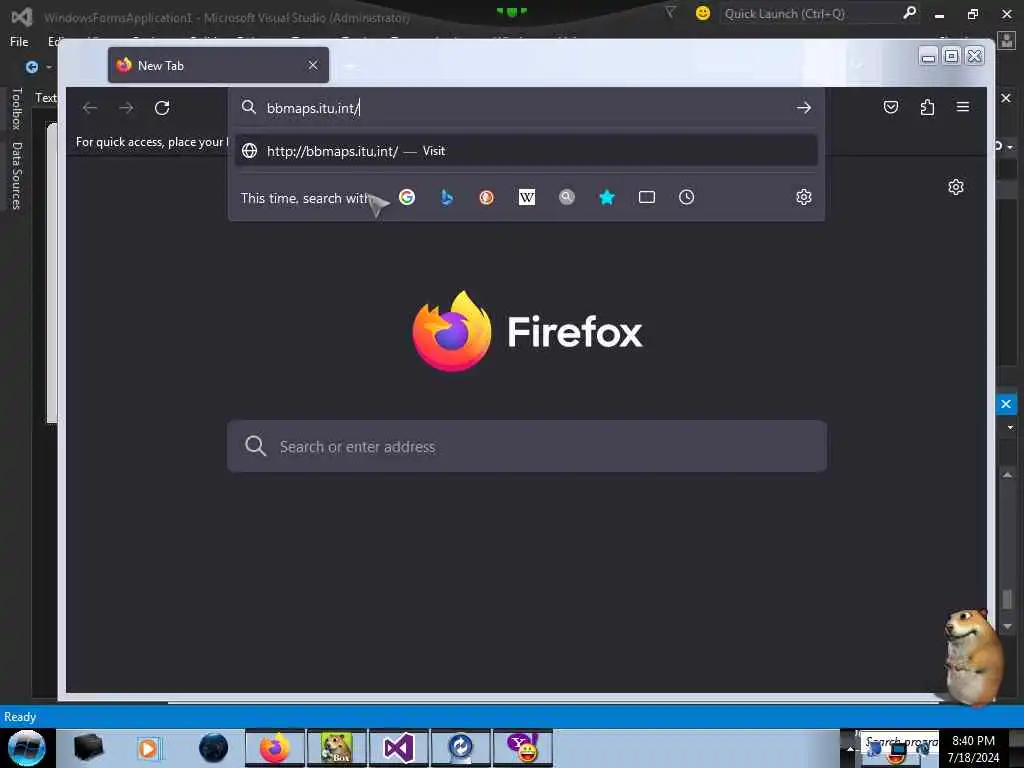
Task: Search history via clock icon
Action: click(x=686, y=197)
